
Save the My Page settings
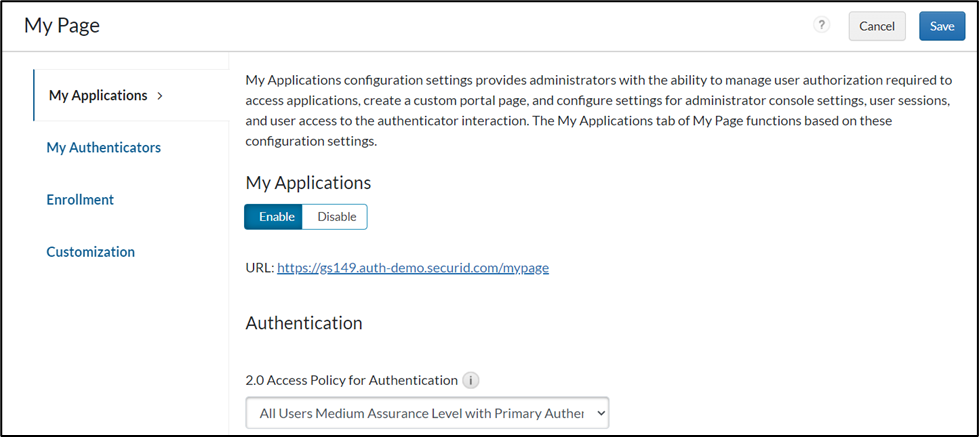click(x=941, y=26)
